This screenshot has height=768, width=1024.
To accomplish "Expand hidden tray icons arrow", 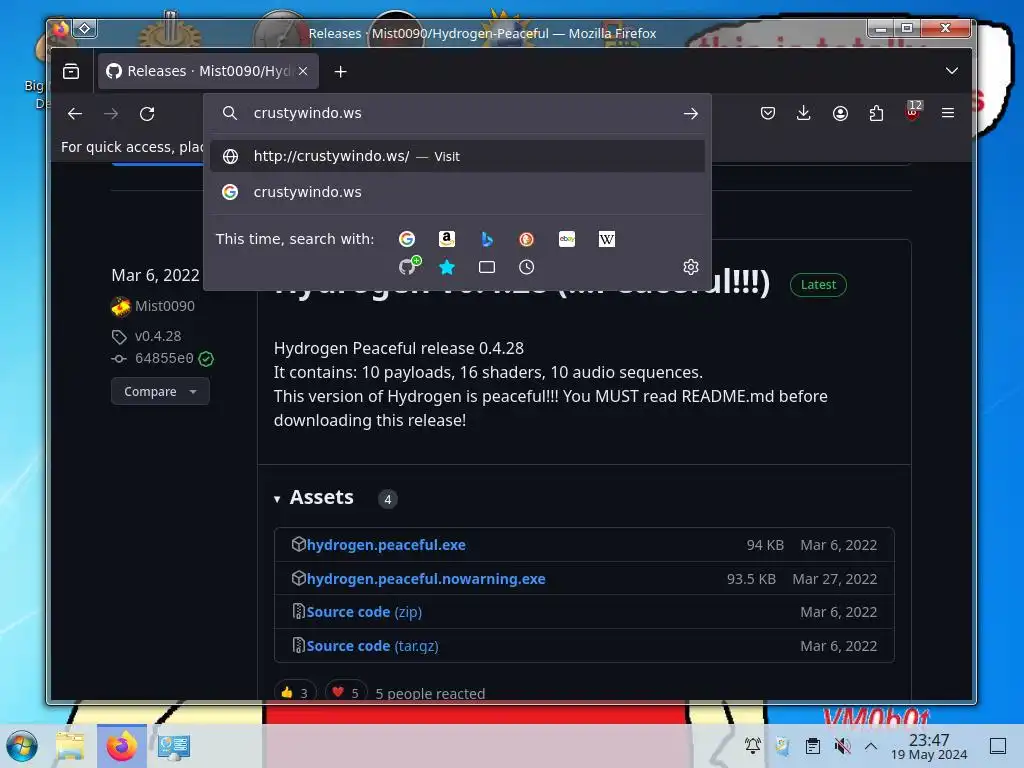I will [871, 745].
